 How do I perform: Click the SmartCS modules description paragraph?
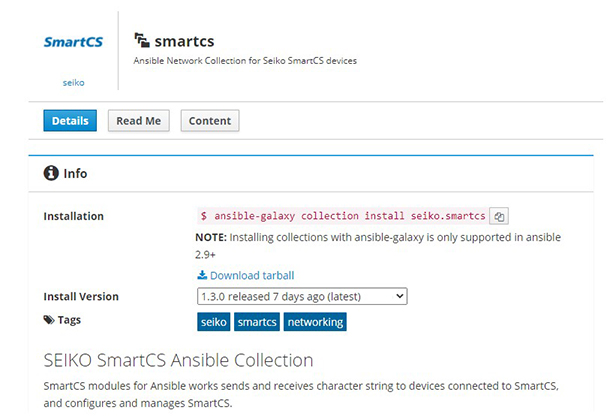301,394
